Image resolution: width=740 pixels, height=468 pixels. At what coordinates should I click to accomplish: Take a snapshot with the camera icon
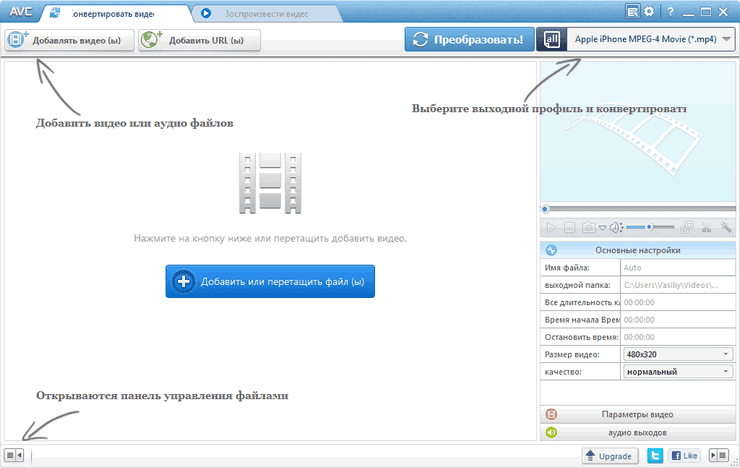coord(588,228)
